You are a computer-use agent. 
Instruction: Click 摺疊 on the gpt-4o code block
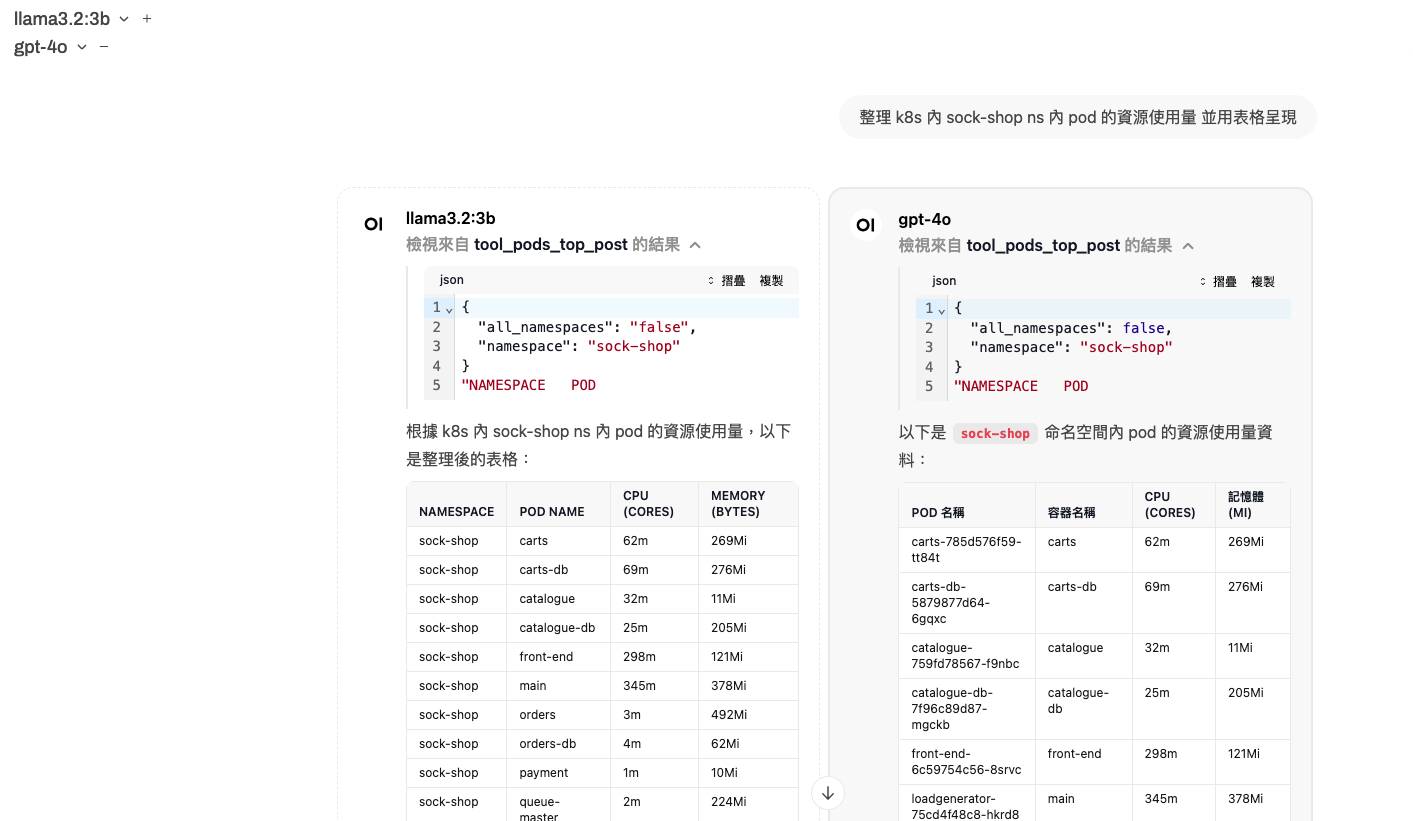(1219, 282)
